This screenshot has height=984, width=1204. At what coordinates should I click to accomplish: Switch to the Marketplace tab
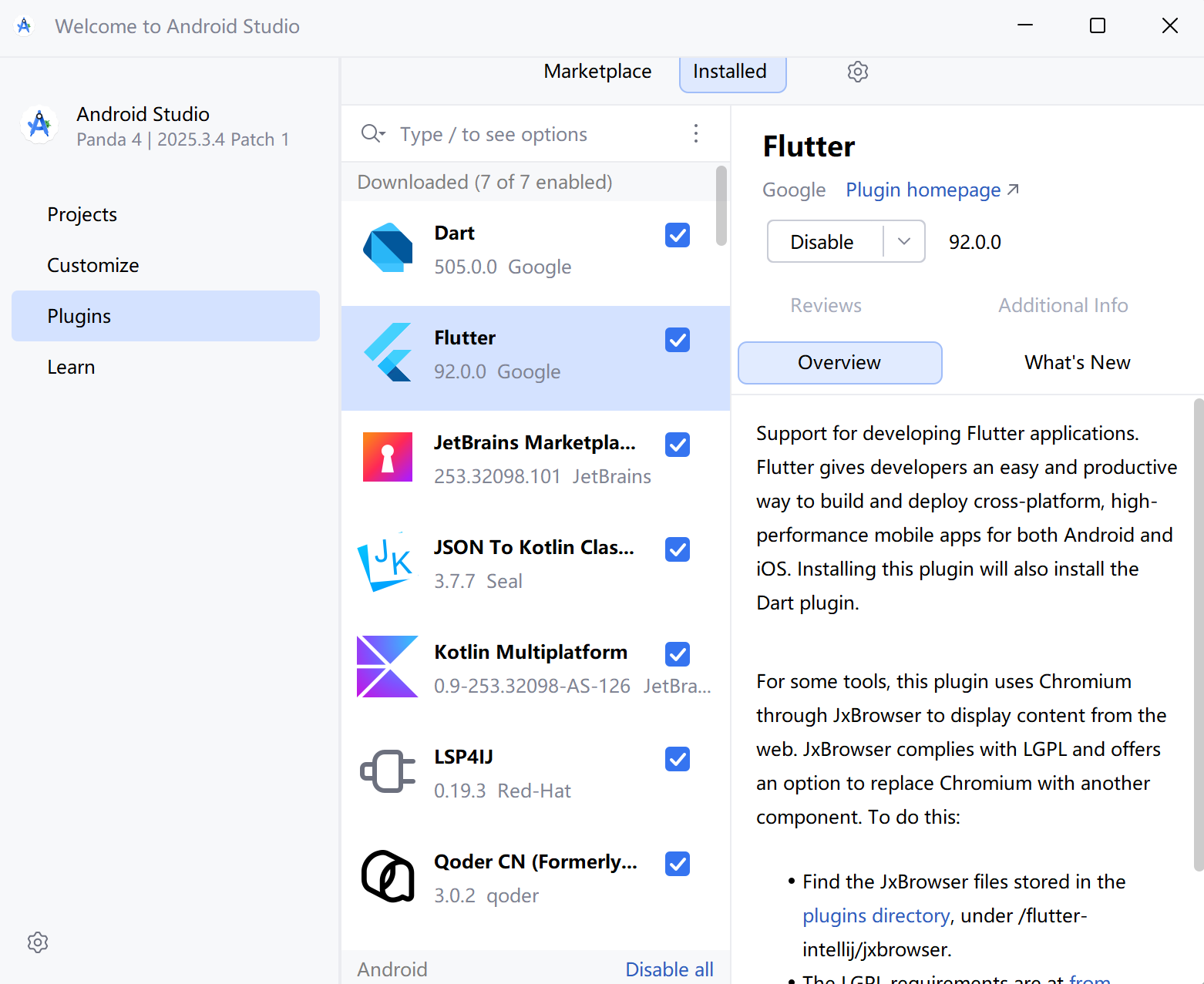click(x=597, y=72)
